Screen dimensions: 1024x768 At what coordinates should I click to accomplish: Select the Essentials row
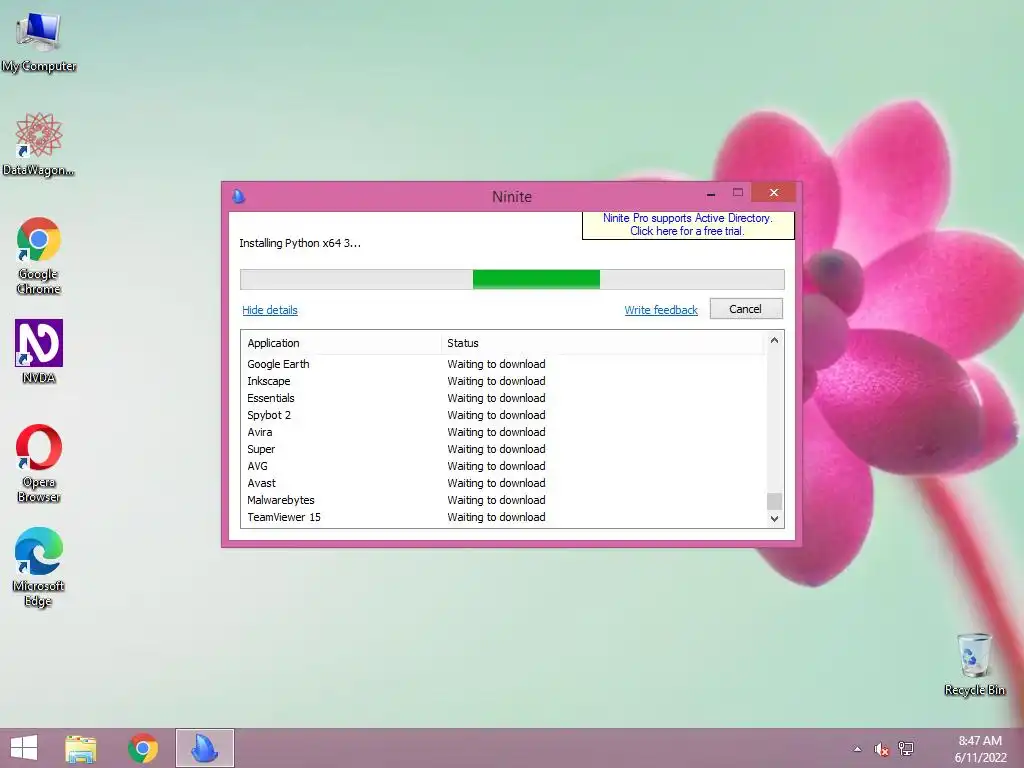[503, 398]
